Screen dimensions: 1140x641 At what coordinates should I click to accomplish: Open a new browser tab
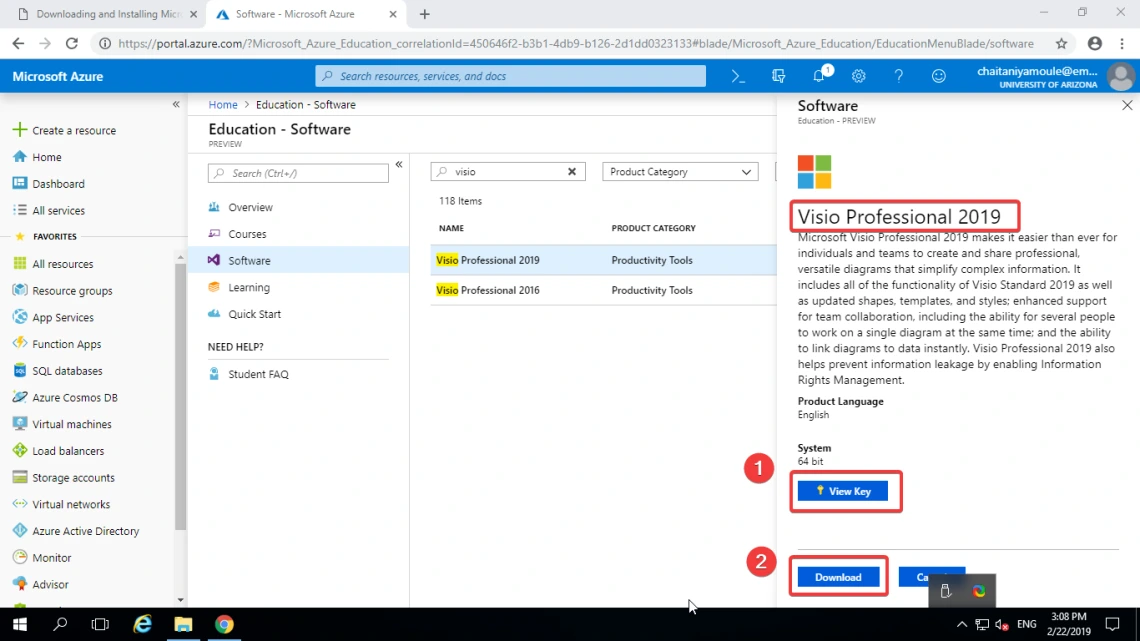tap(425, 14)
